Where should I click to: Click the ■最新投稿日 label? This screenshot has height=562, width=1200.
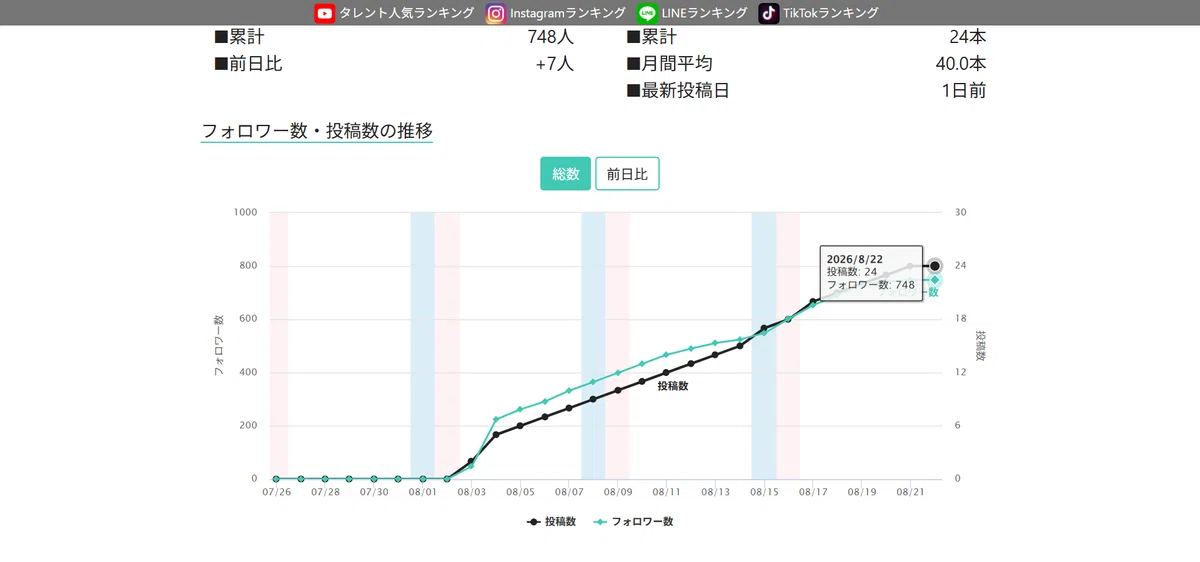pos(678,91)
